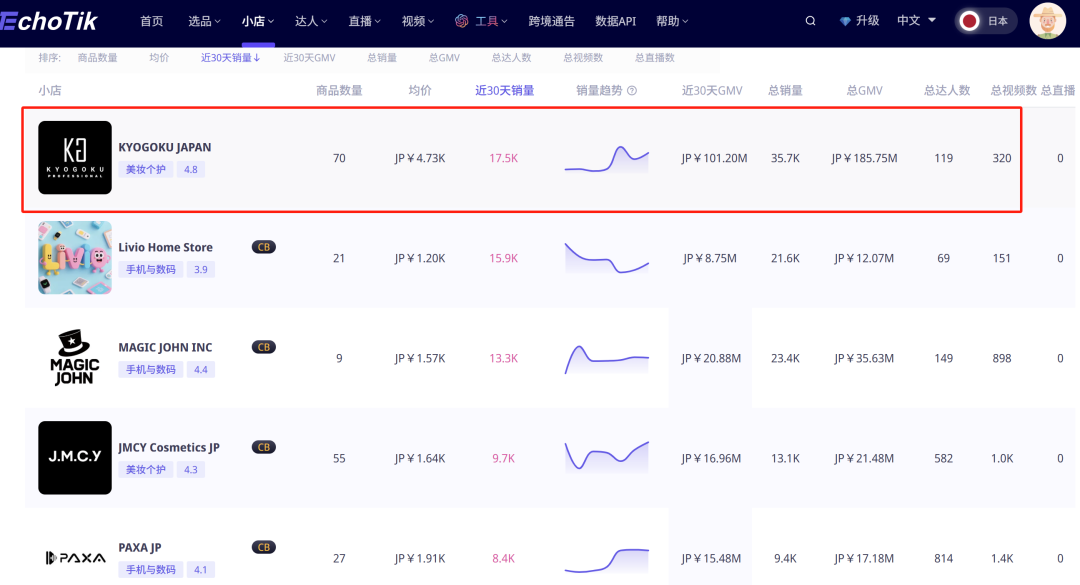Click the user avatar icon

[1048, 21]
